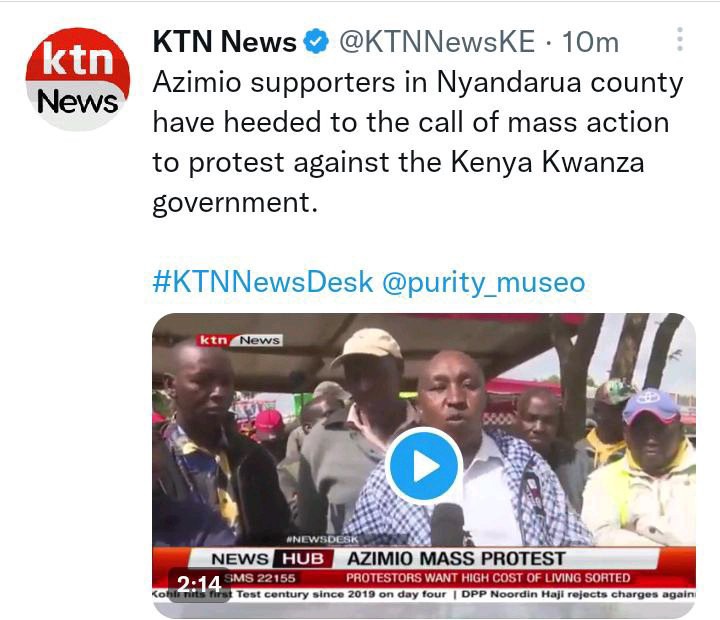Click the #NEWSDESK overlay text in video
Image resolution: width=720 pixels, height=620 pixels.
pyautogui.click(x=322, y=539)
